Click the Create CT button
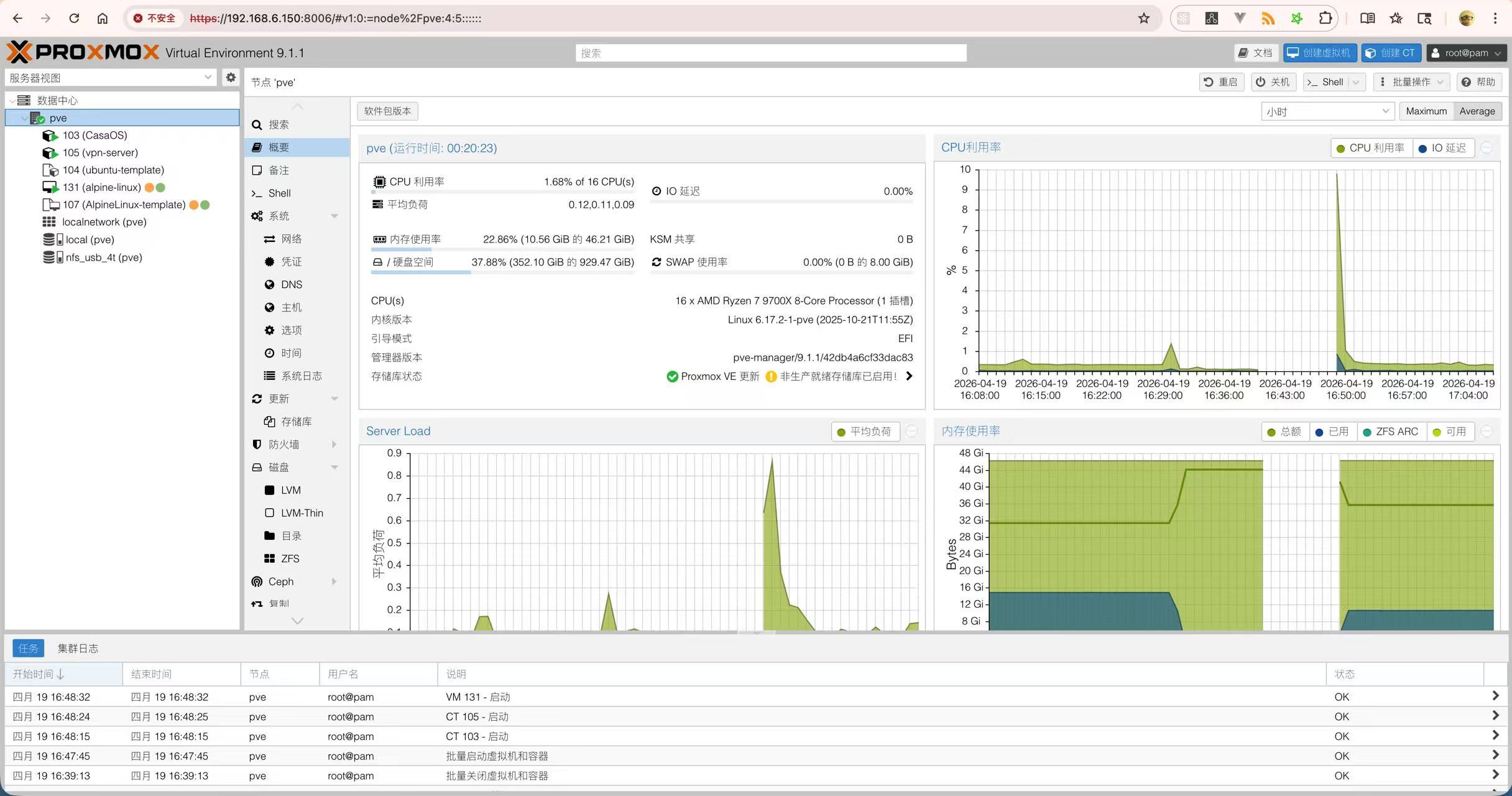The width and height of the screenshot is (1512, 796). pos(1390,53)
